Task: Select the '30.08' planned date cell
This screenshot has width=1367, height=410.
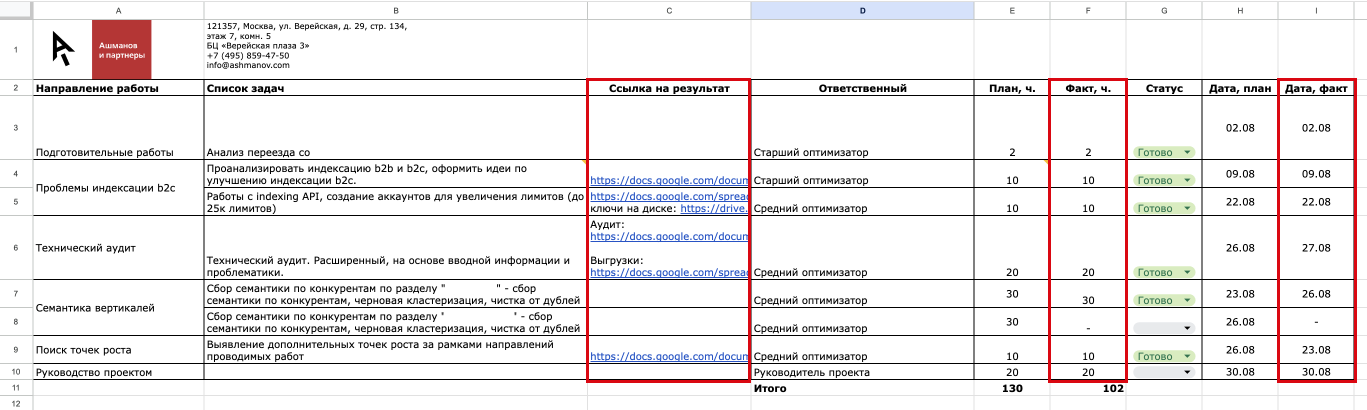Action: 1240,372
